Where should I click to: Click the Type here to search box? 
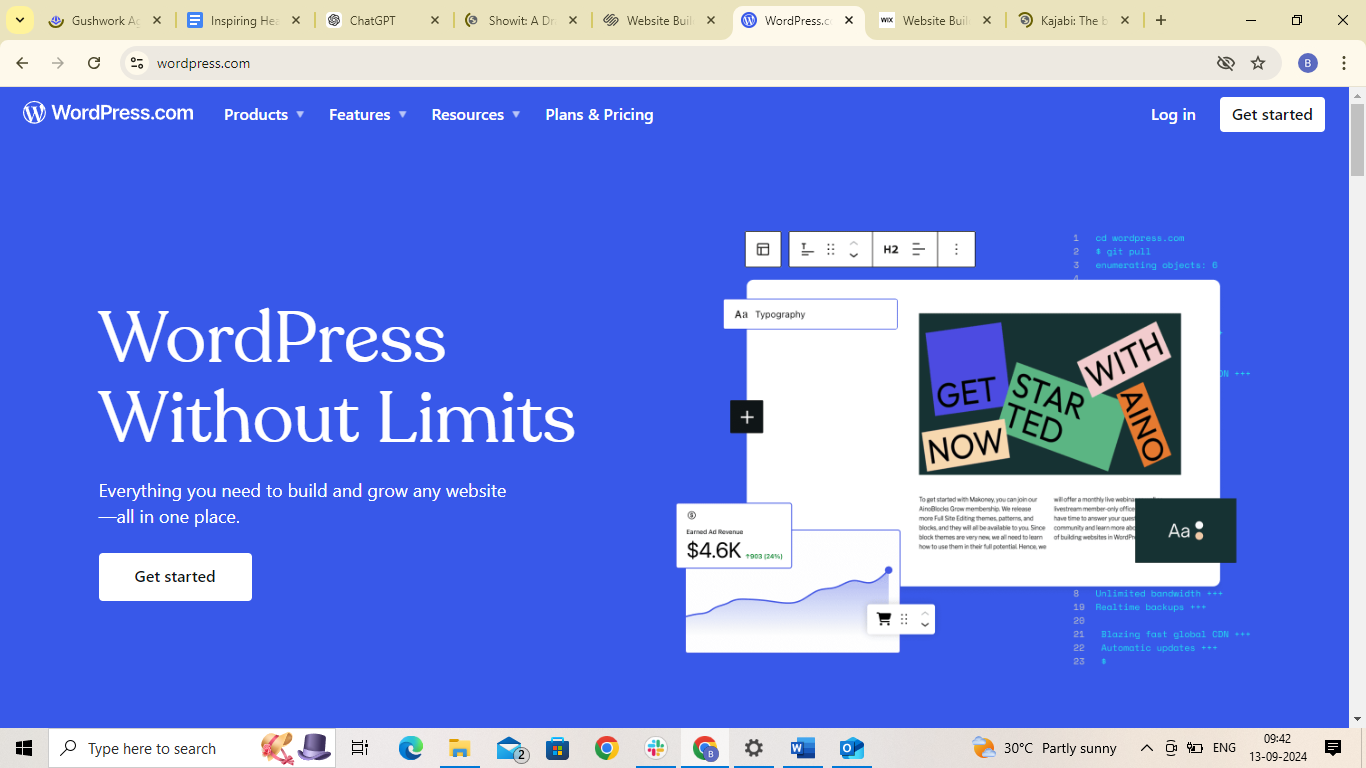click(190, 748)
